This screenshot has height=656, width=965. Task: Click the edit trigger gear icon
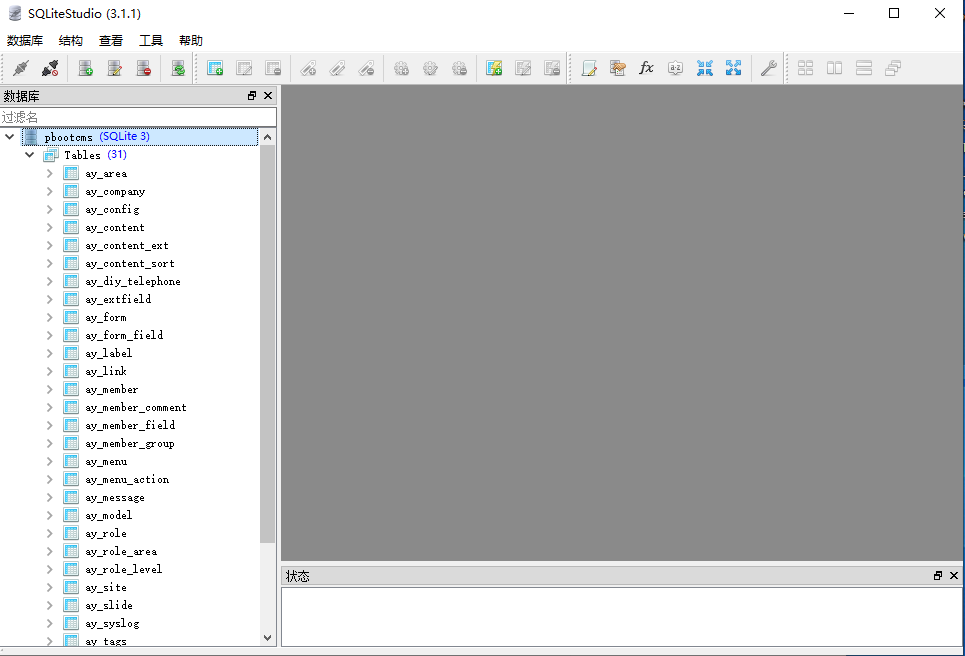[430, 68]
